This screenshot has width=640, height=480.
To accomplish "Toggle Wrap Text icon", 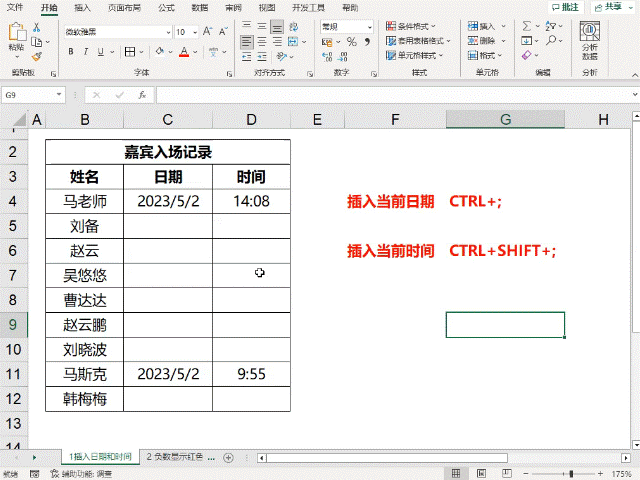I will 293,27.
